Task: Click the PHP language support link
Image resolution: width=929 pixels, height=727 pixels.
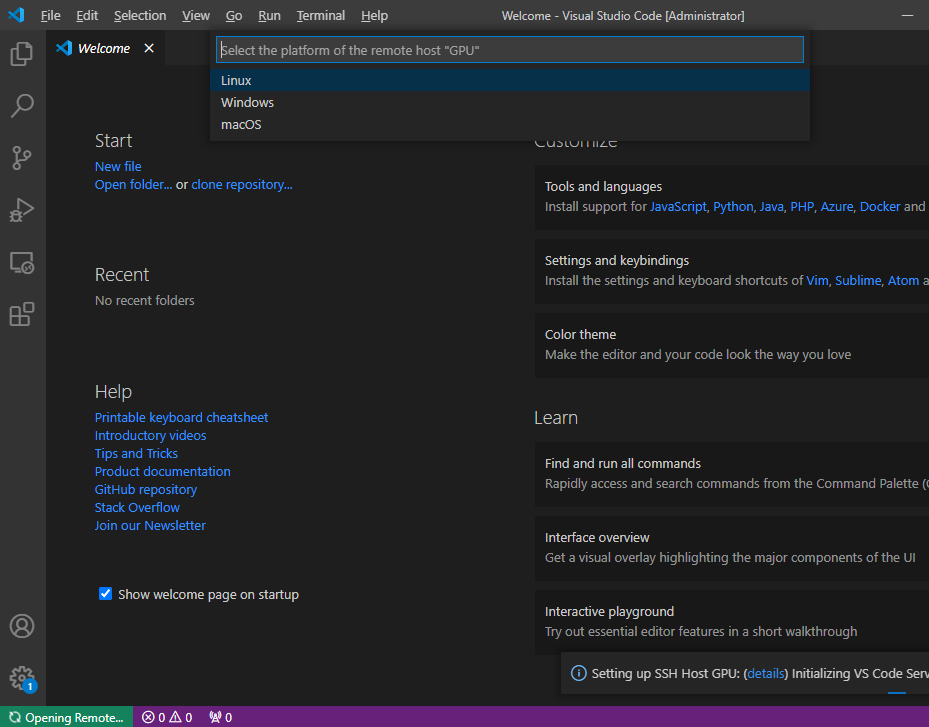Action: tap(802, 207)
